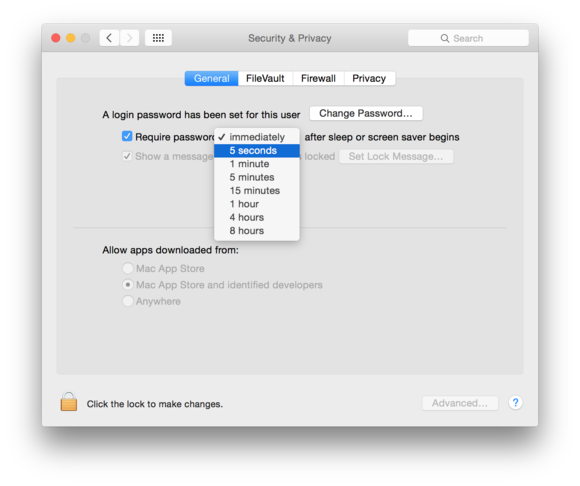Click the yellow minimize window button
Viewport: 580px width, 486px height.
point(71,38)
